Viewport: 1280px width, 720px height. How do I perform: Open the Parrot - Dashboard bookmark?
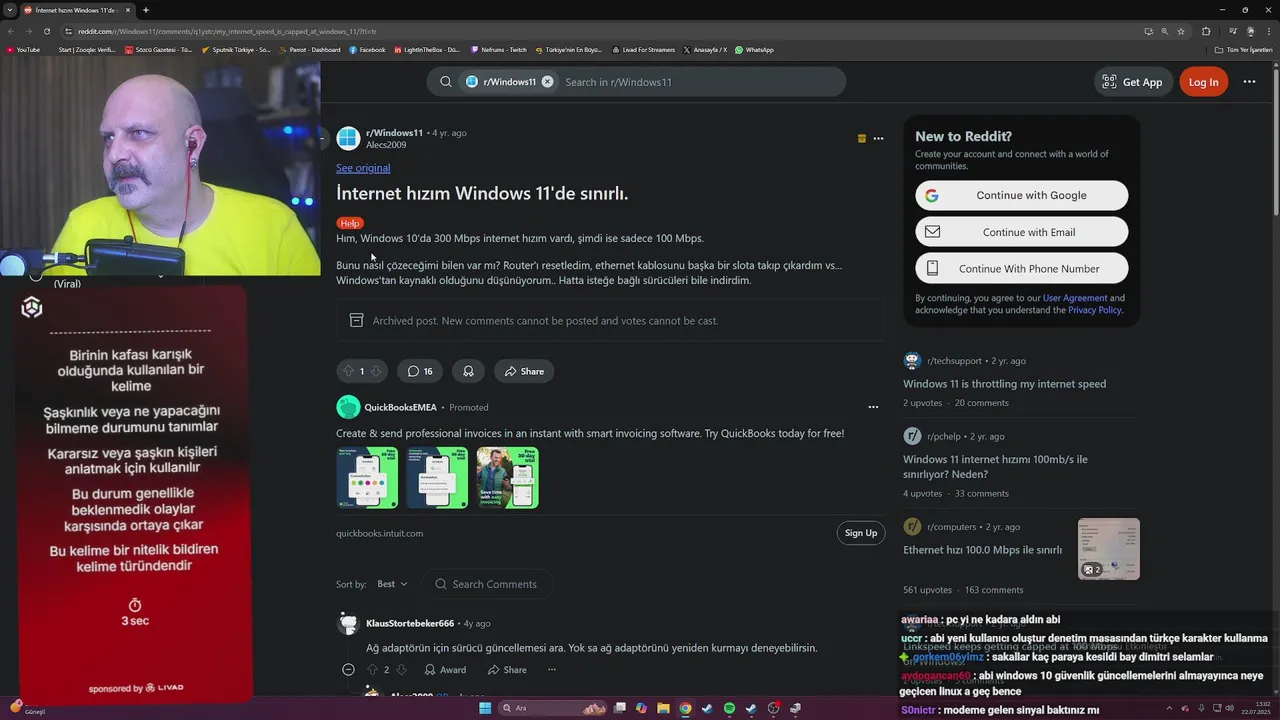pos(310,49)
